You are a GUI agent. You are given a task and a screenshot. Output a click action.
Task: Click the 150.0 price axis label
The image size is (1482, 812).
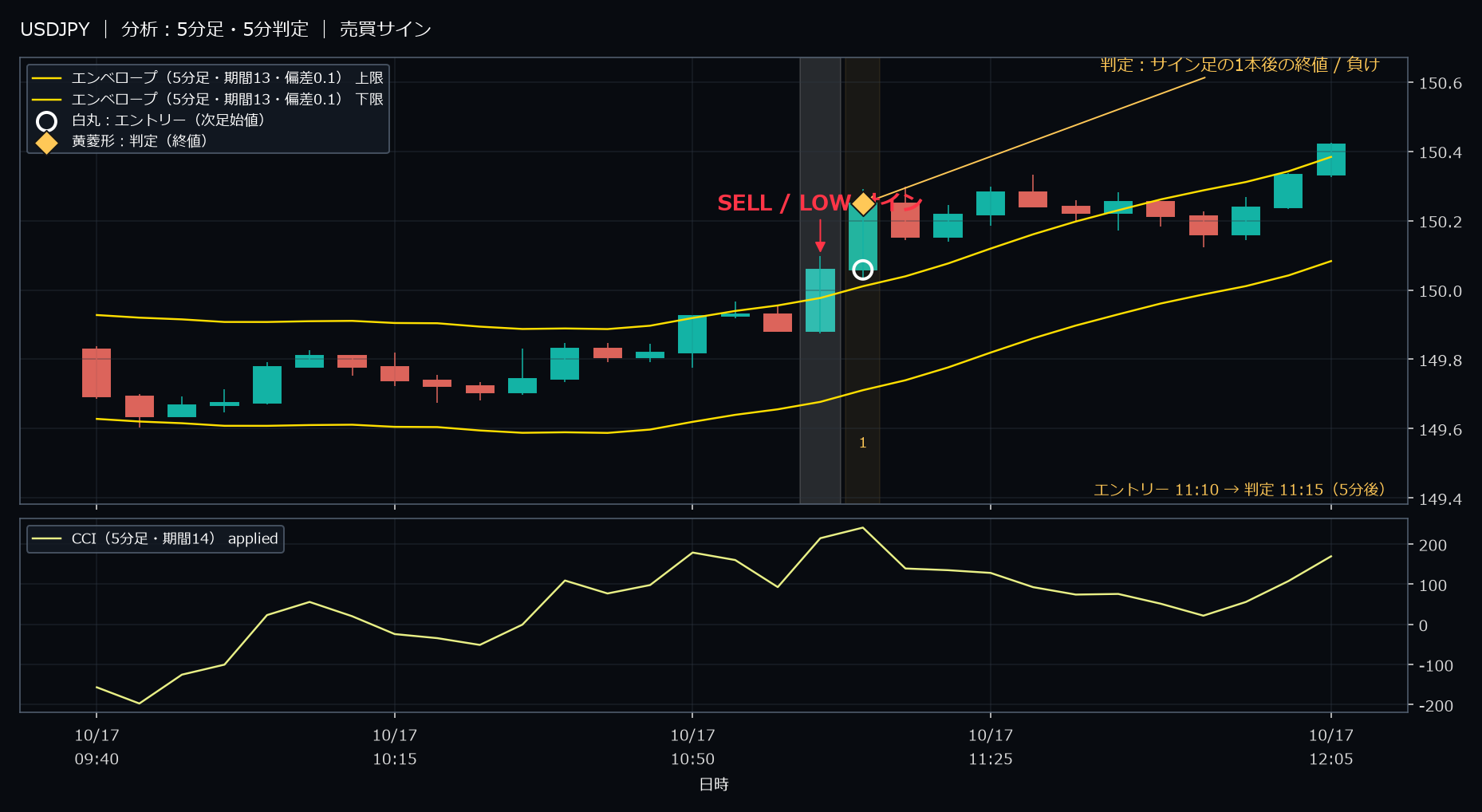click(1441, 291)
